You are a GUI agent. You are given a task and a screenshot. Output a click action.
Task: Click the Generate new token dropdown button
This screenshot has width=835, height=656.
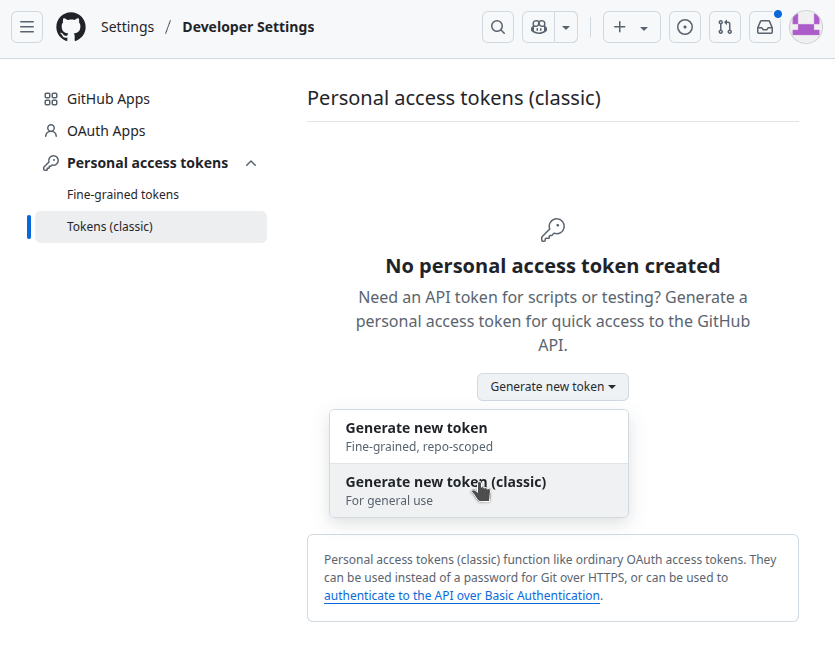pyautogui.click(x=553, y=387)
